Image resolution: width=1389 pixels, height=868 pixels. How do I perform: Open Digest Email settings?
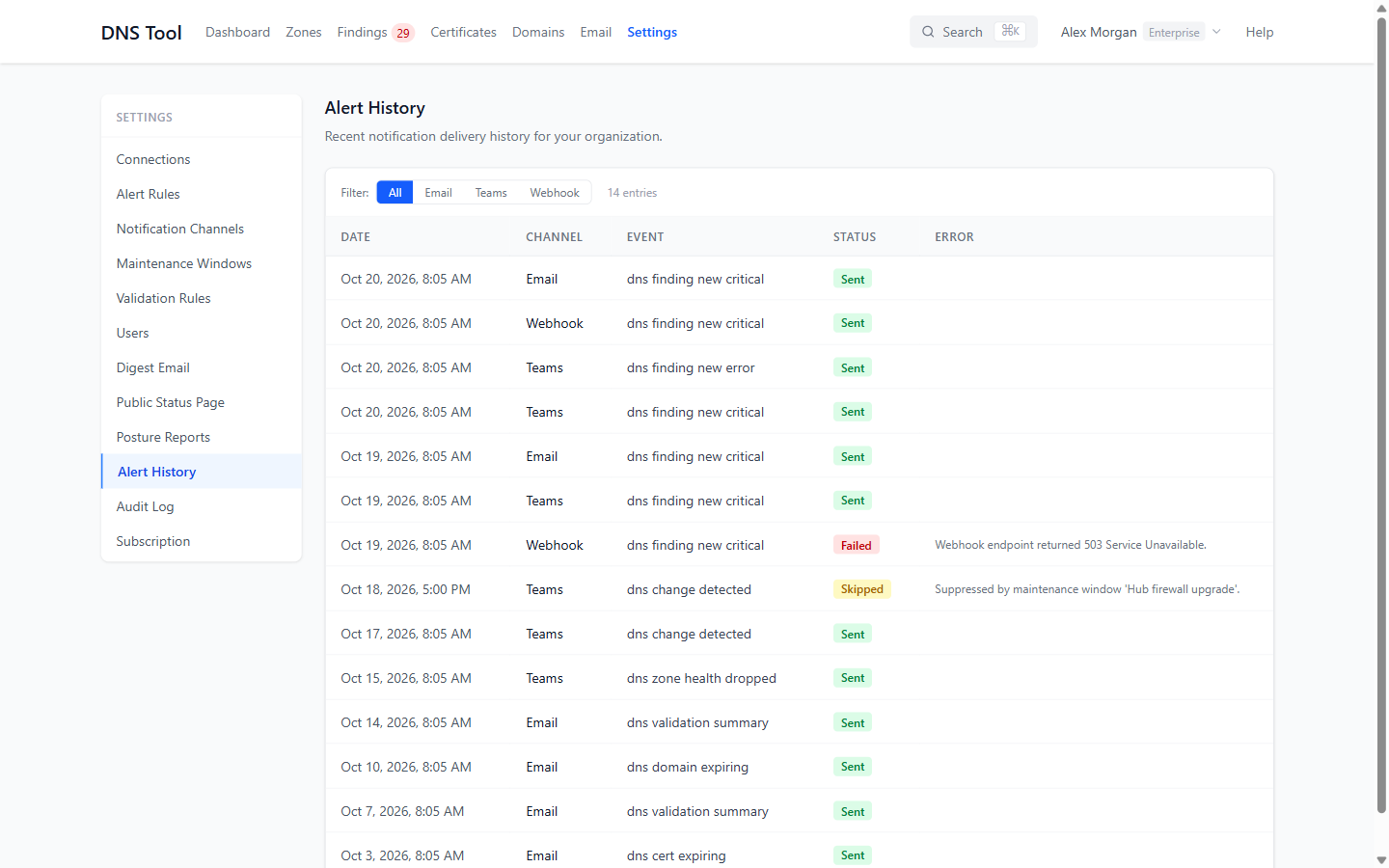point(202,367)
